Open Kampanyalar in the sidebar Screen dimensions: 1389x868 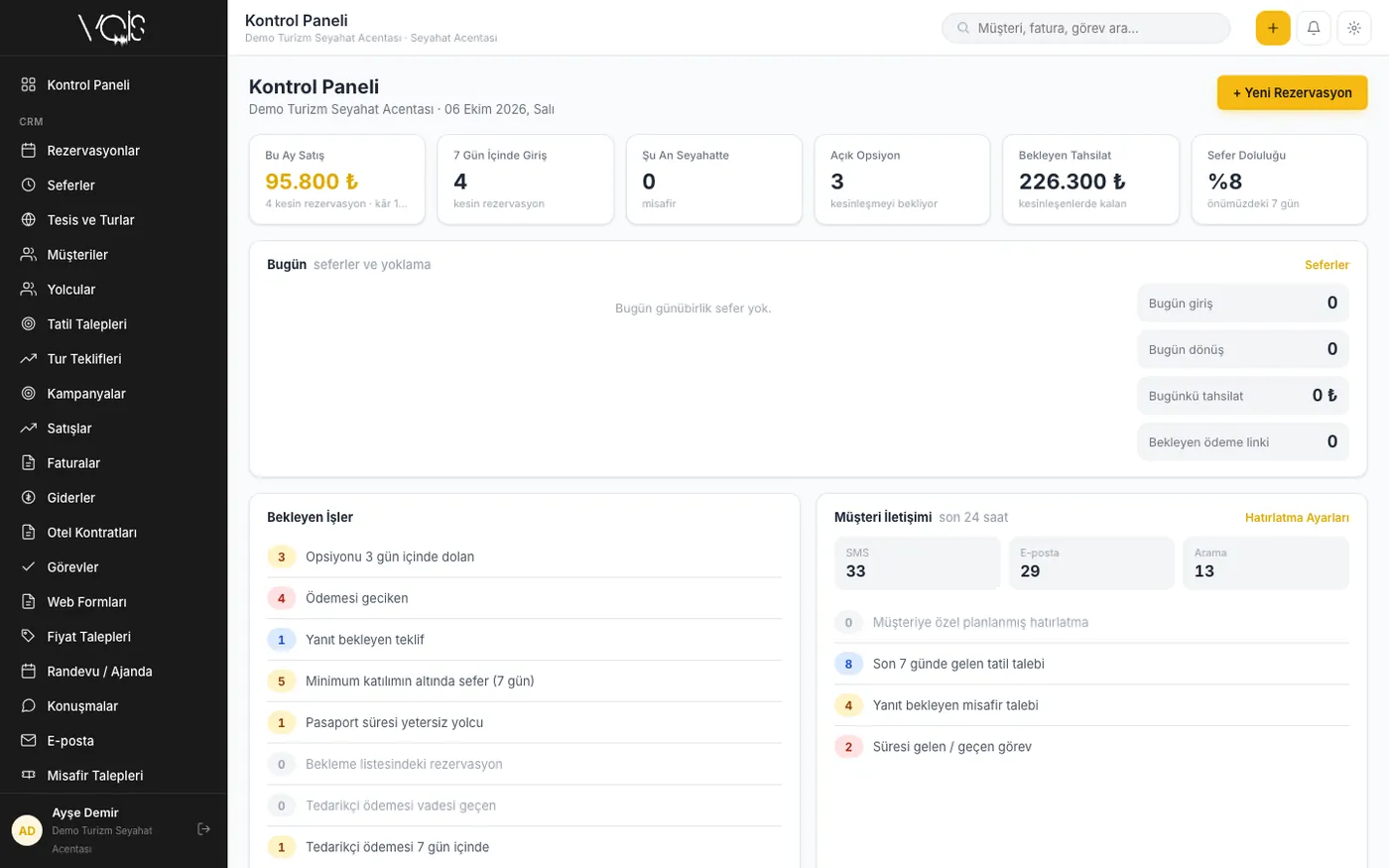point(114,394)
